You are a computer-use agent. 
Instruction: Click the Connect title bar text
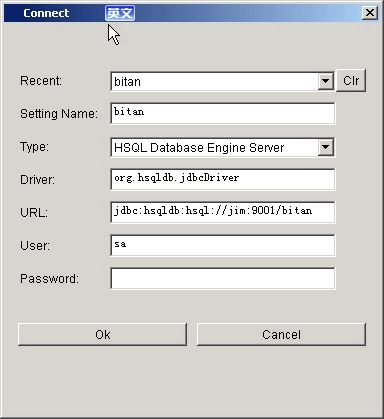(x=46, y=13)
